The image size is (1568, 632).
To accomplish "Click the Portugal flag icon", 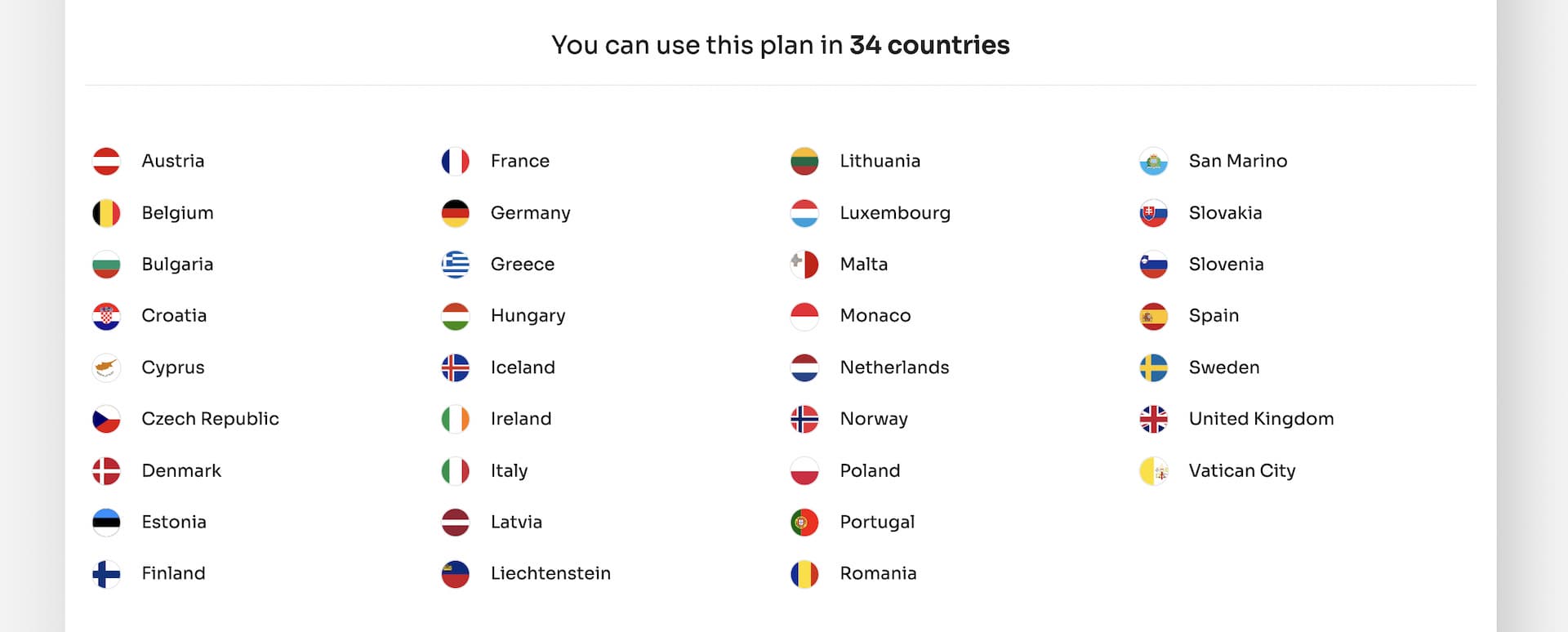I will (804, 522).
